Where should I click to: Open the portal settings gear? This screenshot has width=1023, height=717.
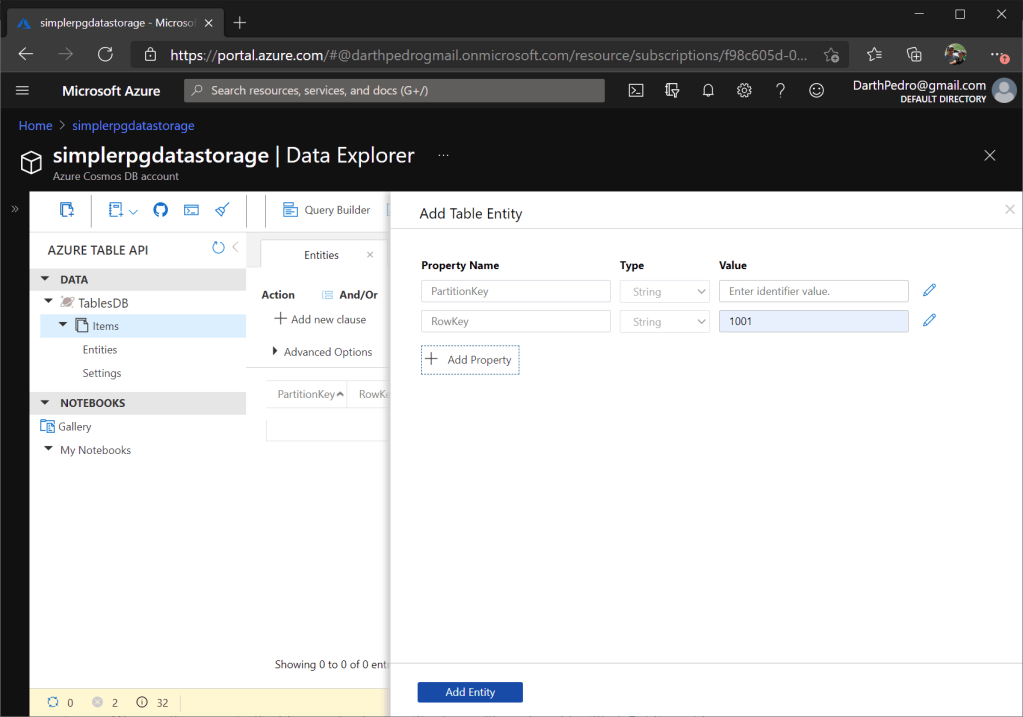pyautogui.click(x=744, y=91)
